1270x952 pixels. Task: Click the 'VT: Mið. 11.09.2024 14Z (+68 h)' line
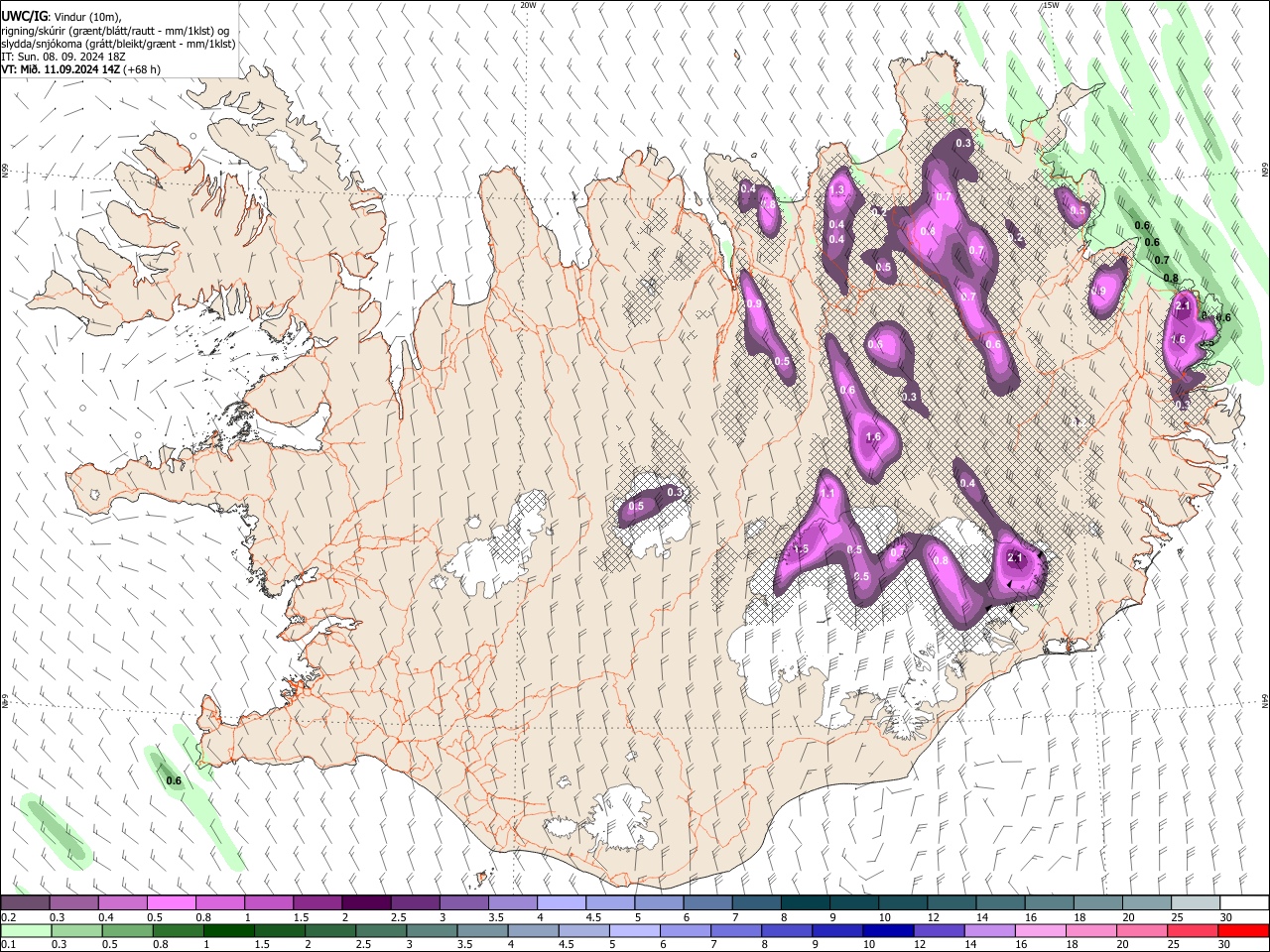pos(80,69)
